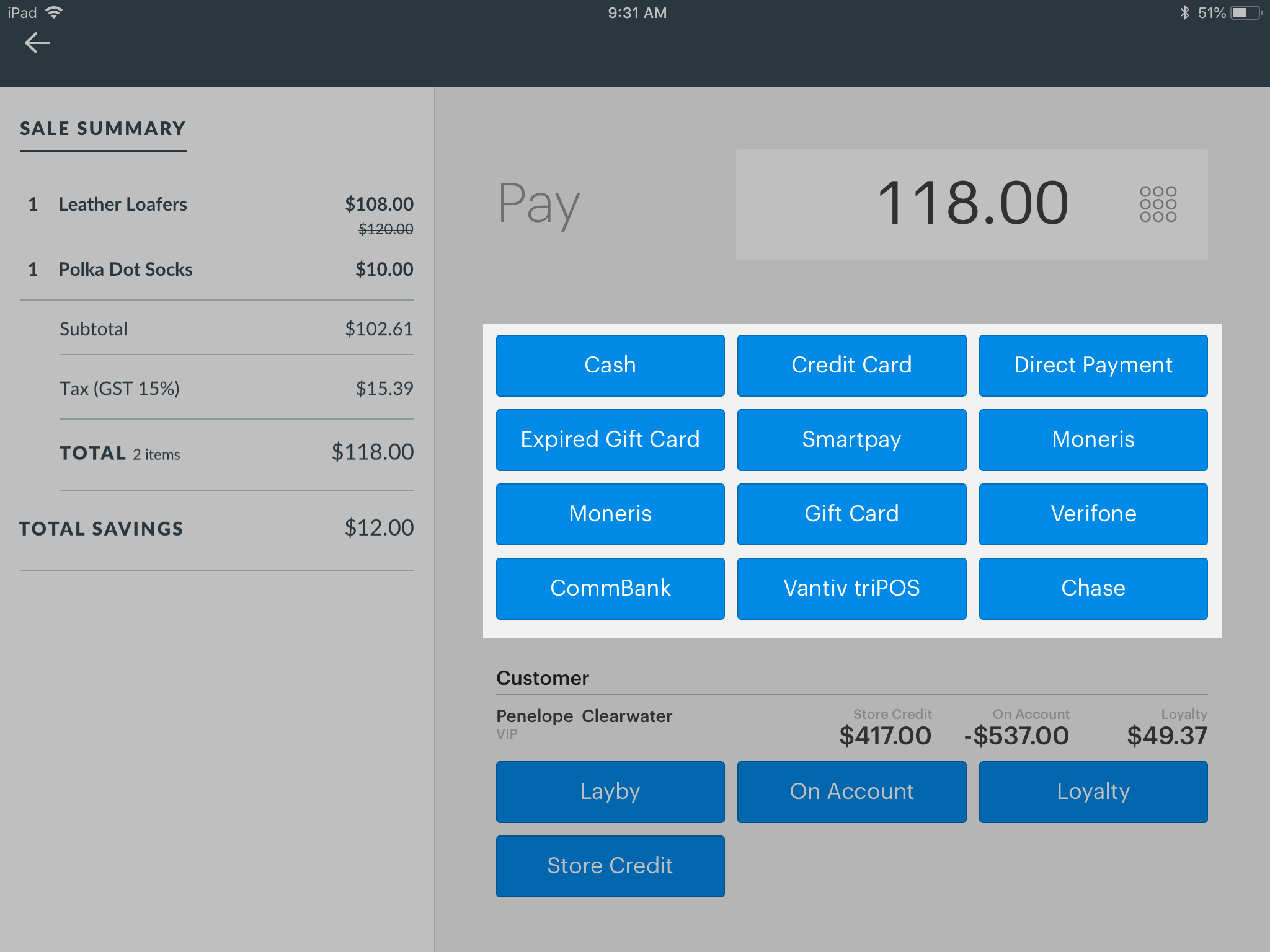Viewport: 1270px width, 952px height.
Task: Open the numeric keypad grid icon
Action: click(1157, 204)
